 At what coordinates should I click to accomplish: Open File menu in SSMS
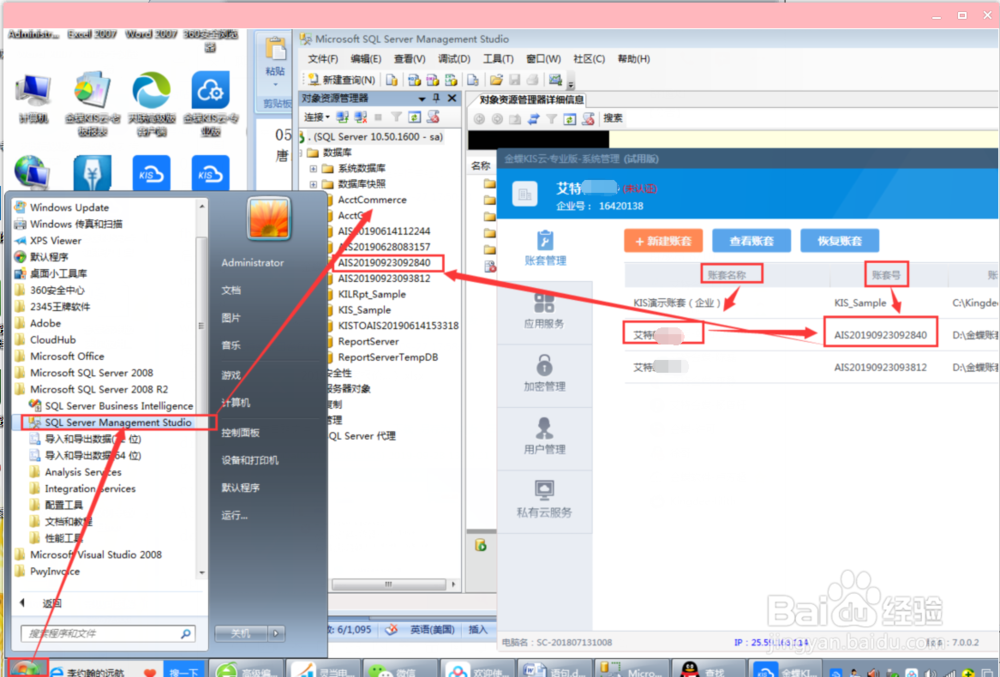coord(323,59)
